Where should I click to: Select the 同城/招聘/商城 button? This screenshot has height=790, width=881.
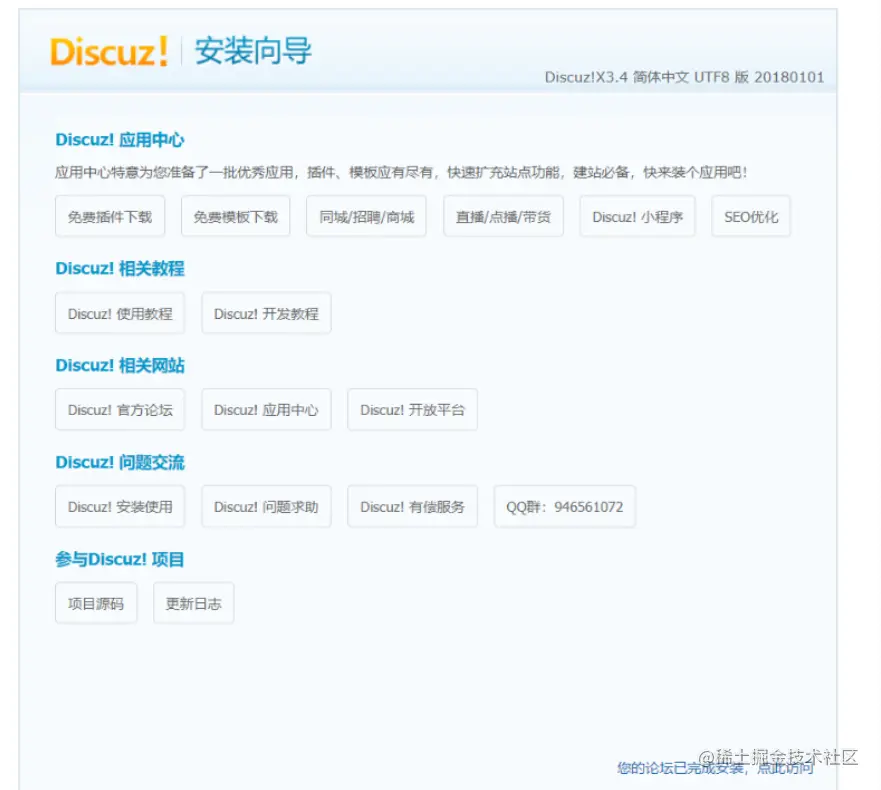(366, 216)
